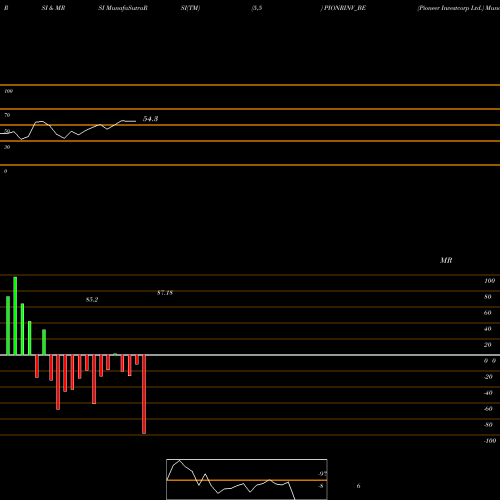Click the lone green bar before red bars
The width and height of the screenshot is (500, 500).
tap(44, 342)
